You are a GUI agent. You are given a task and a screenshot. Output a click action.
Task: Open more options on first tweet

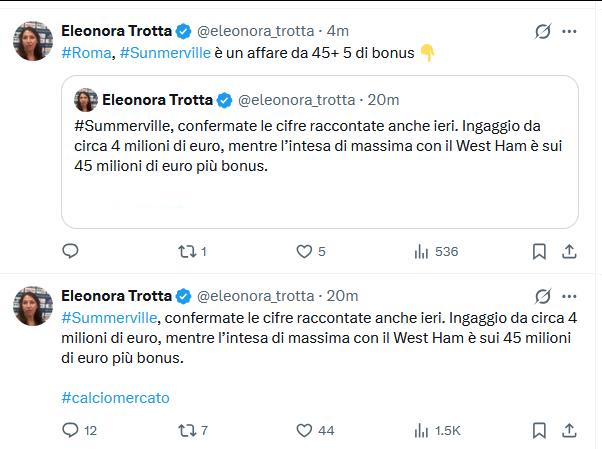569,31
